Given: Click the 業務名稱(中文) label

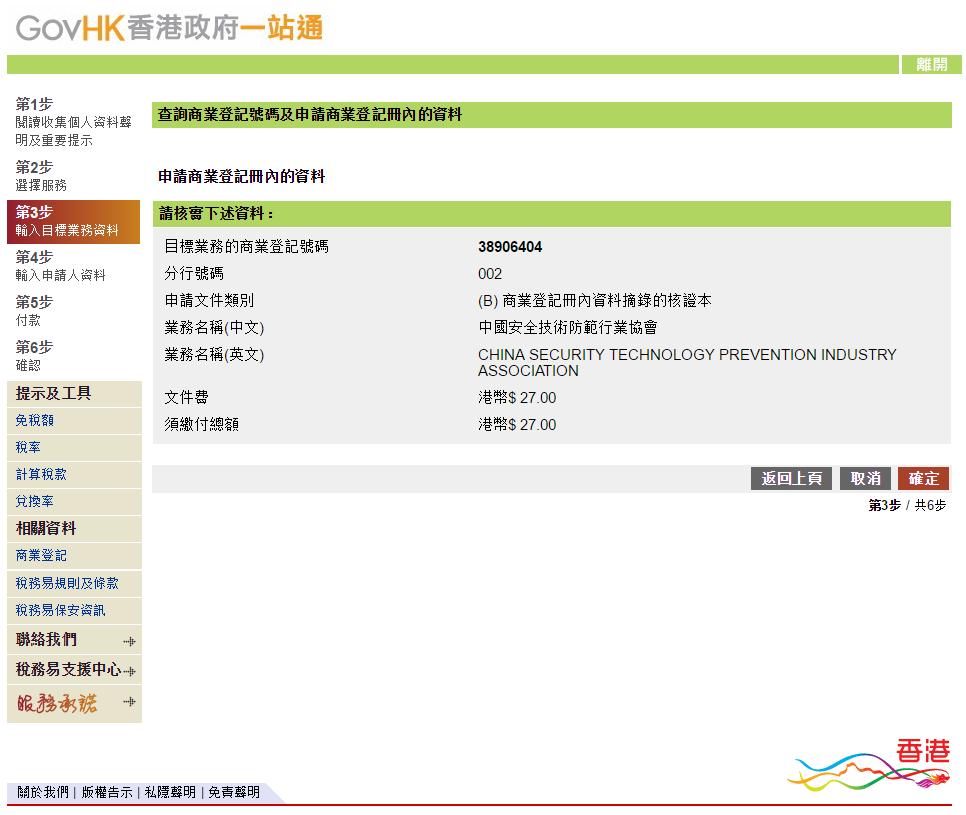Looking at the screenshot, I should coord(214,328).
